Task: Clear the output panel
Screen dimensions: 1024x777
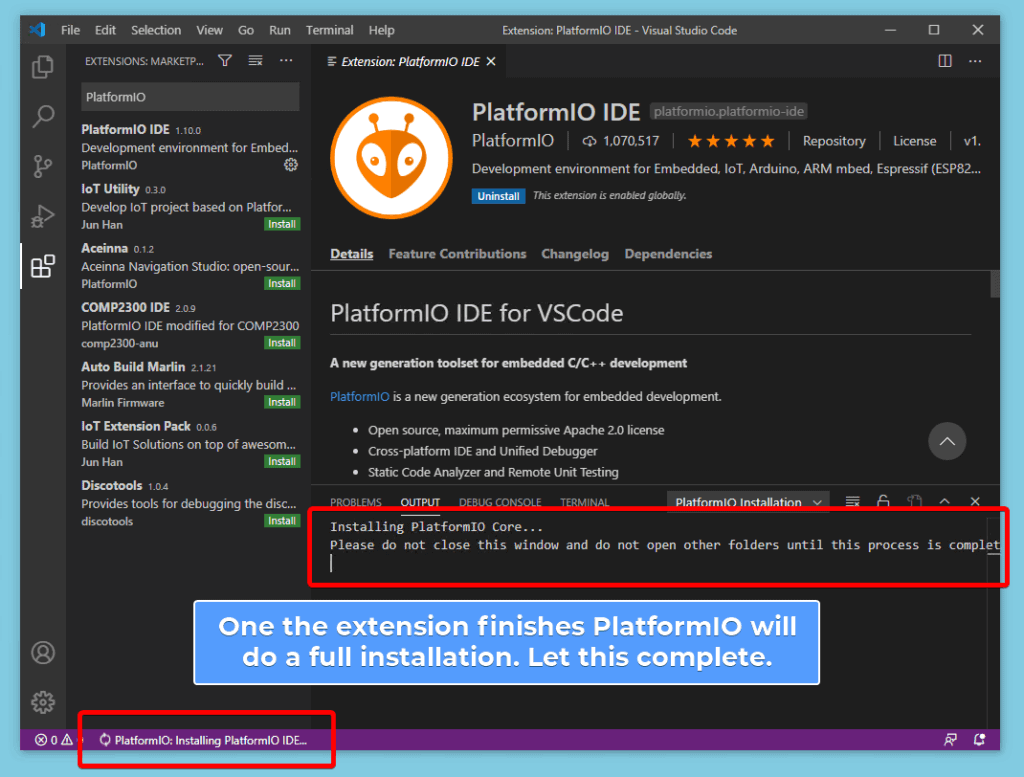Action: pos(852,501)
